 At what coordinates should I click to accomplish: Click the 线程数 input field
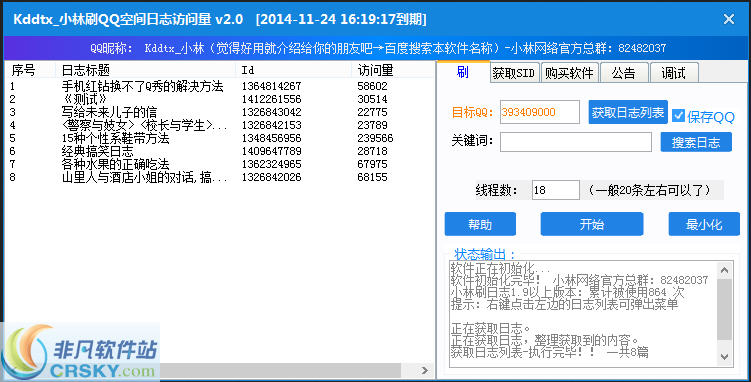tap(556, 190)
